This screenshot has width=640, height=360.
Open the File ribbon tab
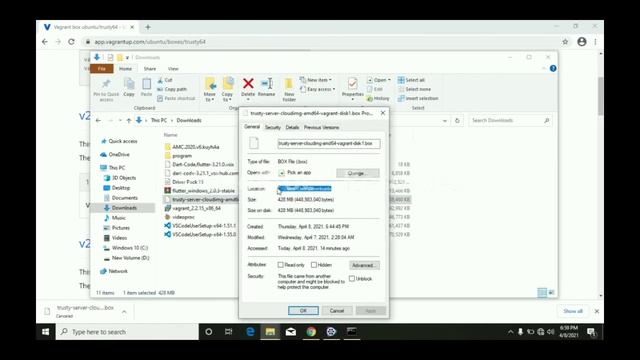click(x=102, y=69)
